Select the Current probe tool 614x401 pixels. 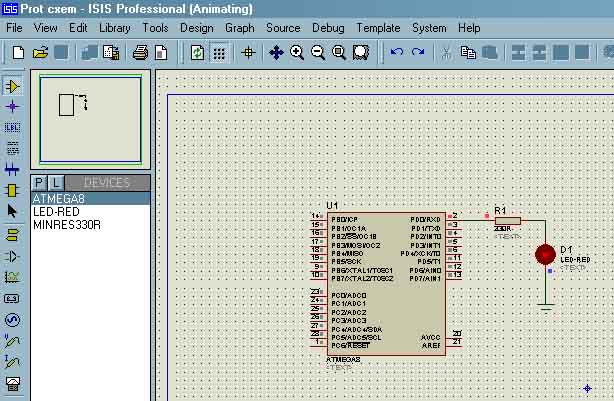point(12,362)
